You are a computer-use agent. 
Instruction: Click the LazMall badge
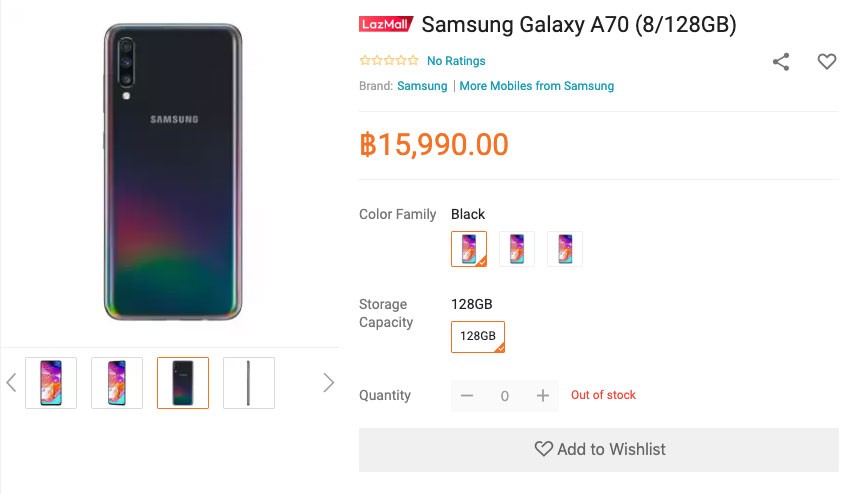[386, 25]
